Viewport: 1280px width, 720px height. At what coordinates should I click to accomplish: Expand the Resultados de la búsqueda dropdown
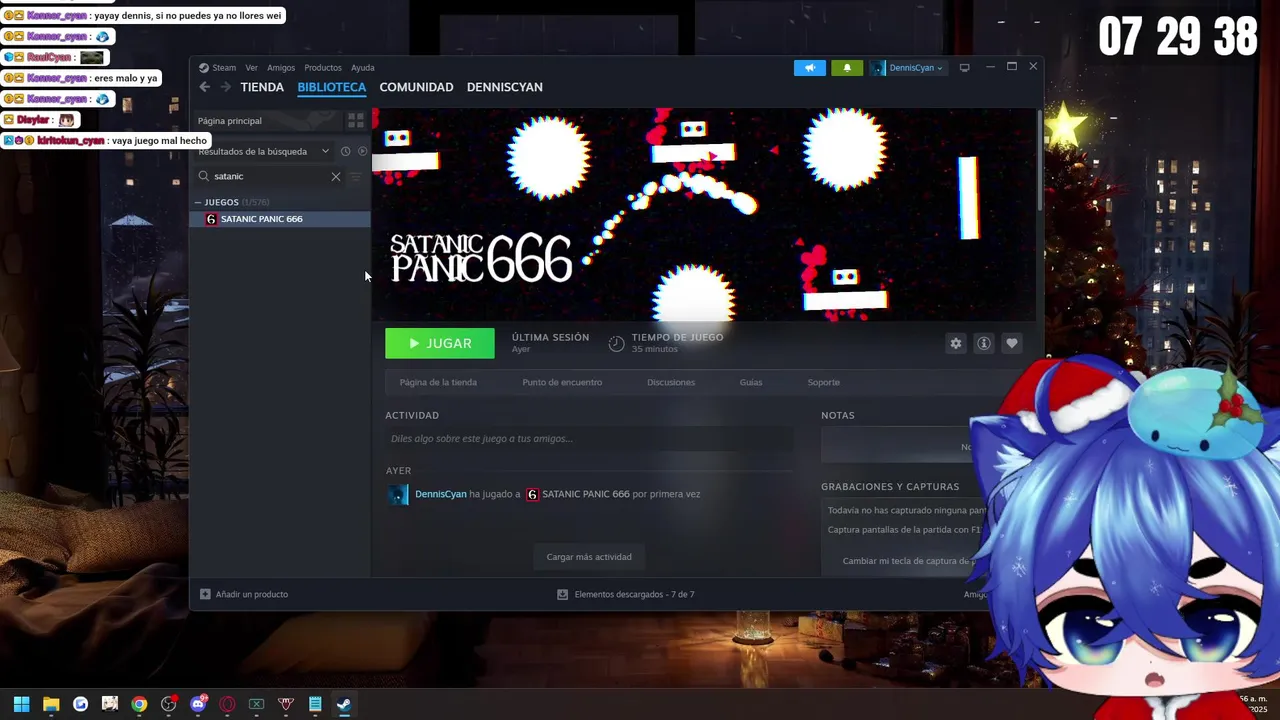[264, 151]
